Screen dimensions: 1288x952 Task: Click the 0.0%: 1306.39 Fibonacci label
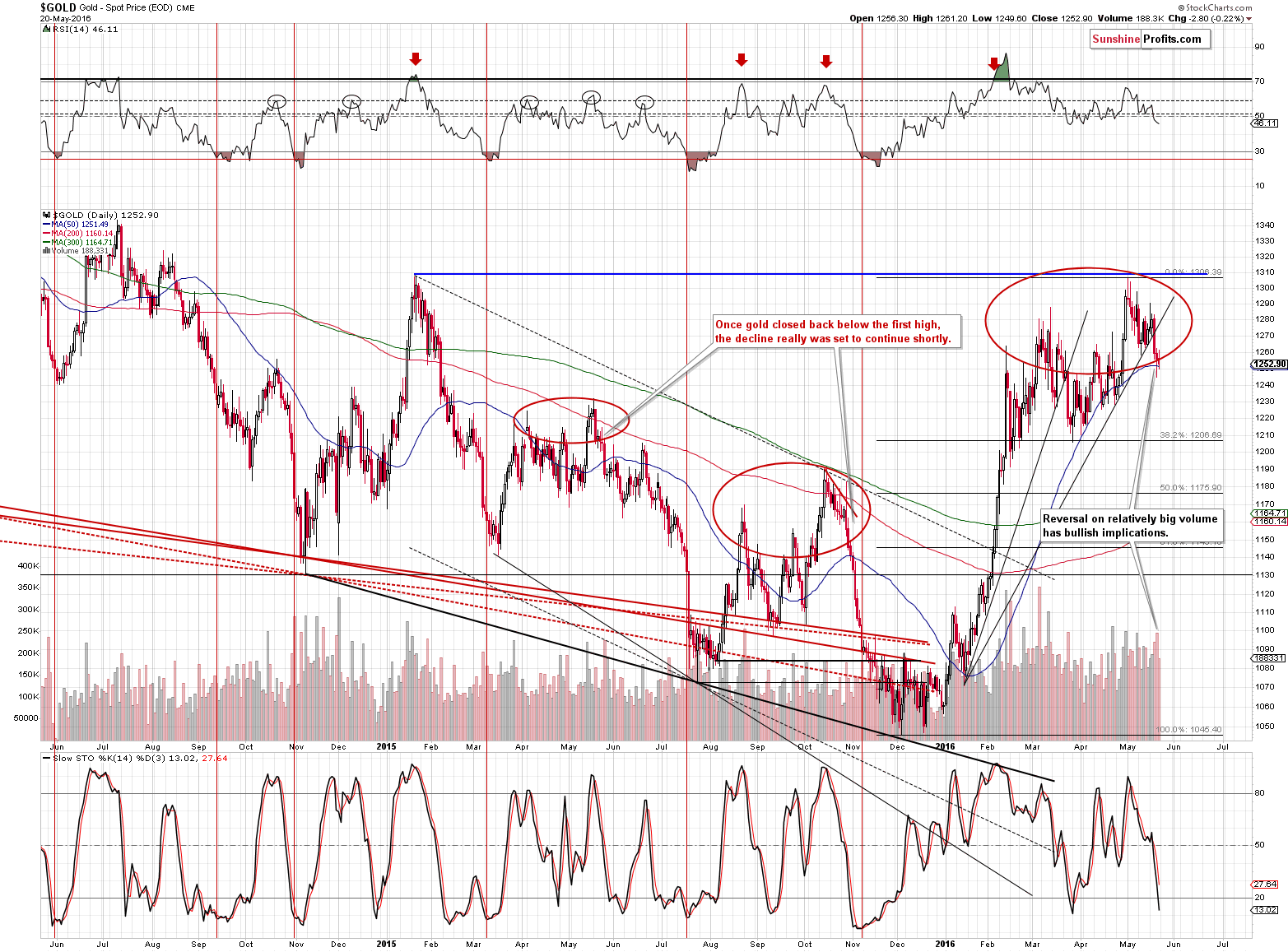coord(1193,272)
